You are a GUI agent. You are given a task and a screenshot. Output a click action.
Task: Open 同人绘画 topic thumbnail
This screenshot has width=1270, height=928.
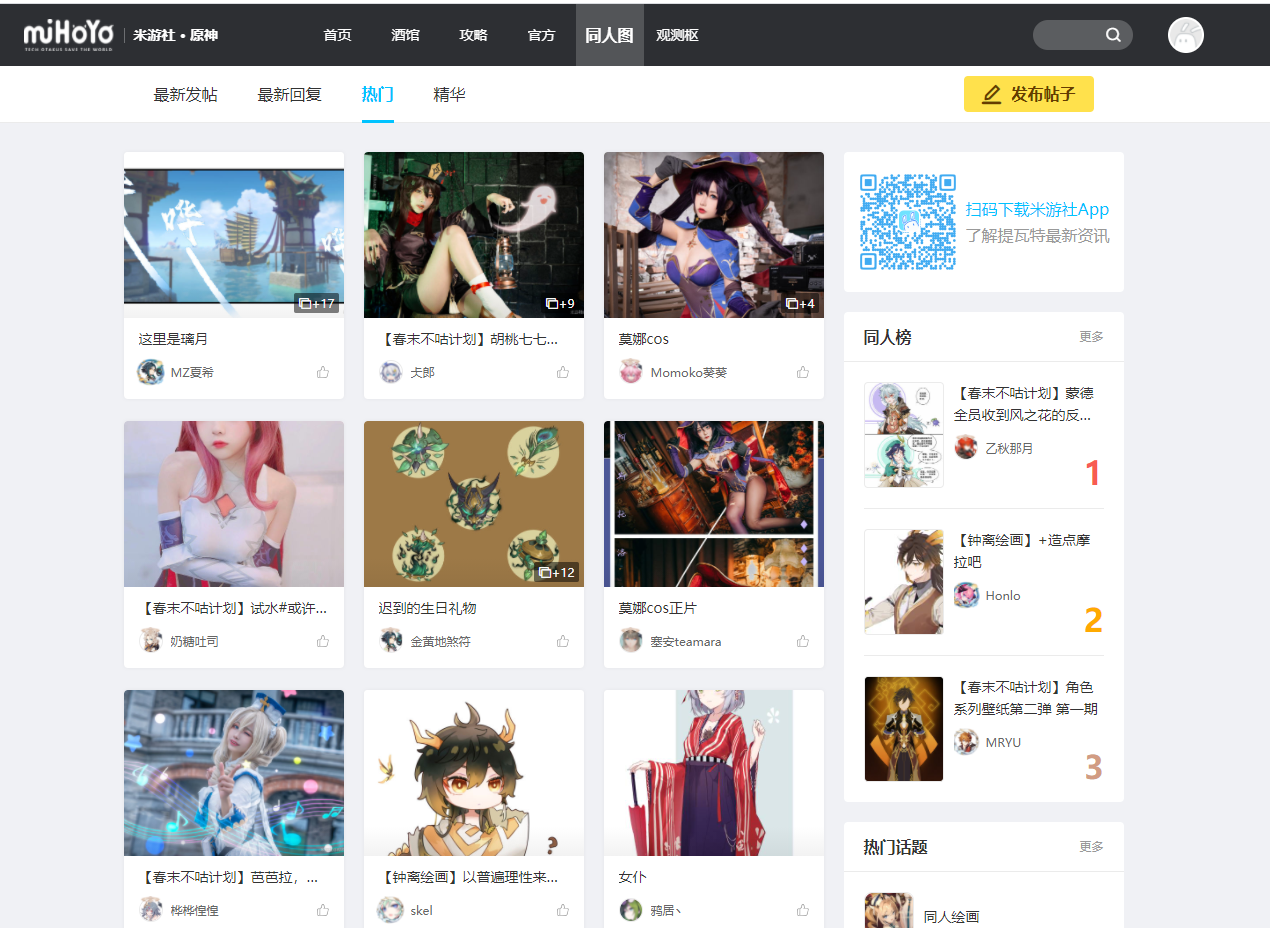pyautogui.click(x=889, y=910)
